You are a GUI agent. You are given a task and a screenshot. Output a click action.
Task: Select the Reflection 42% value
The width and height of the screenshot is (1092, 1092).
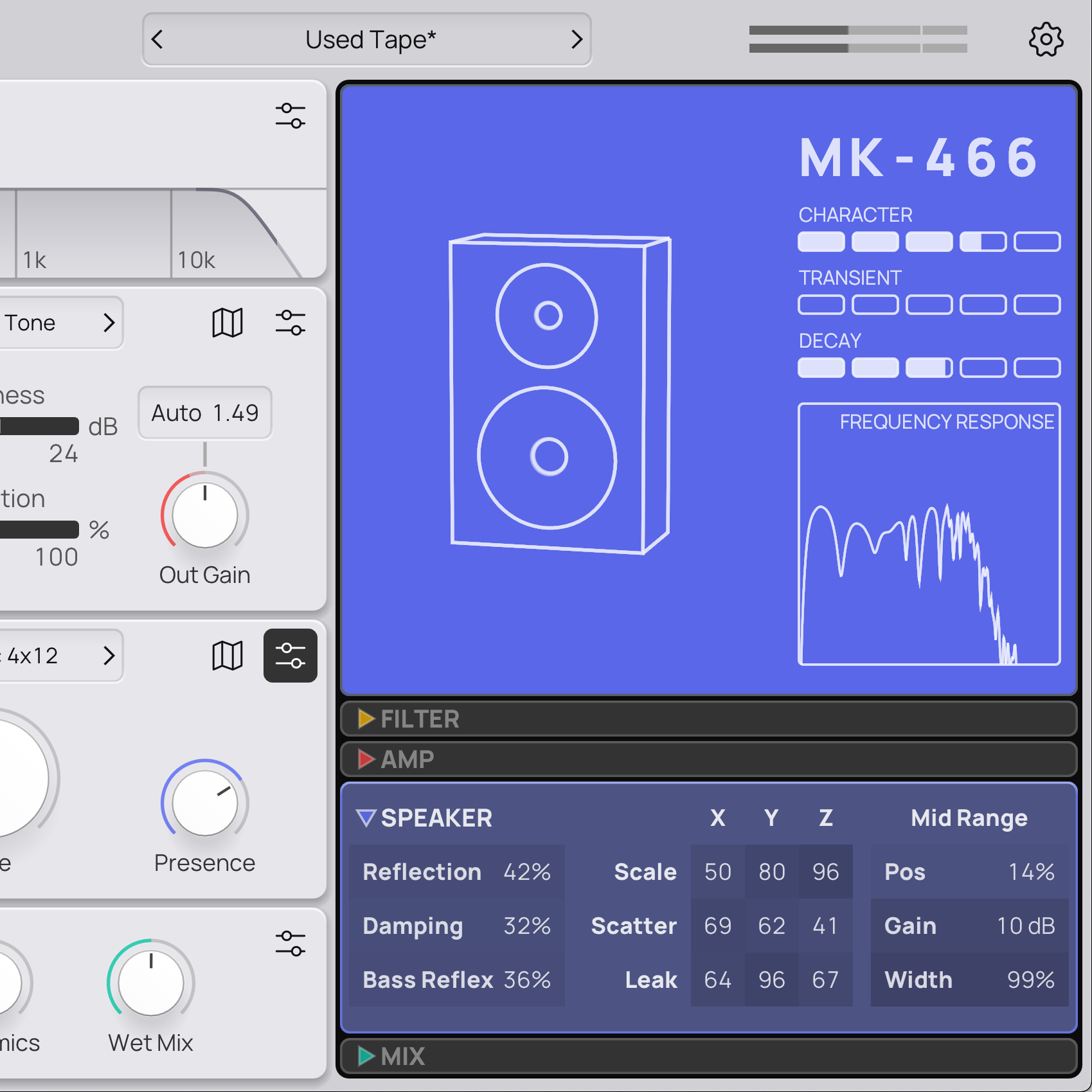coord(527,872)
